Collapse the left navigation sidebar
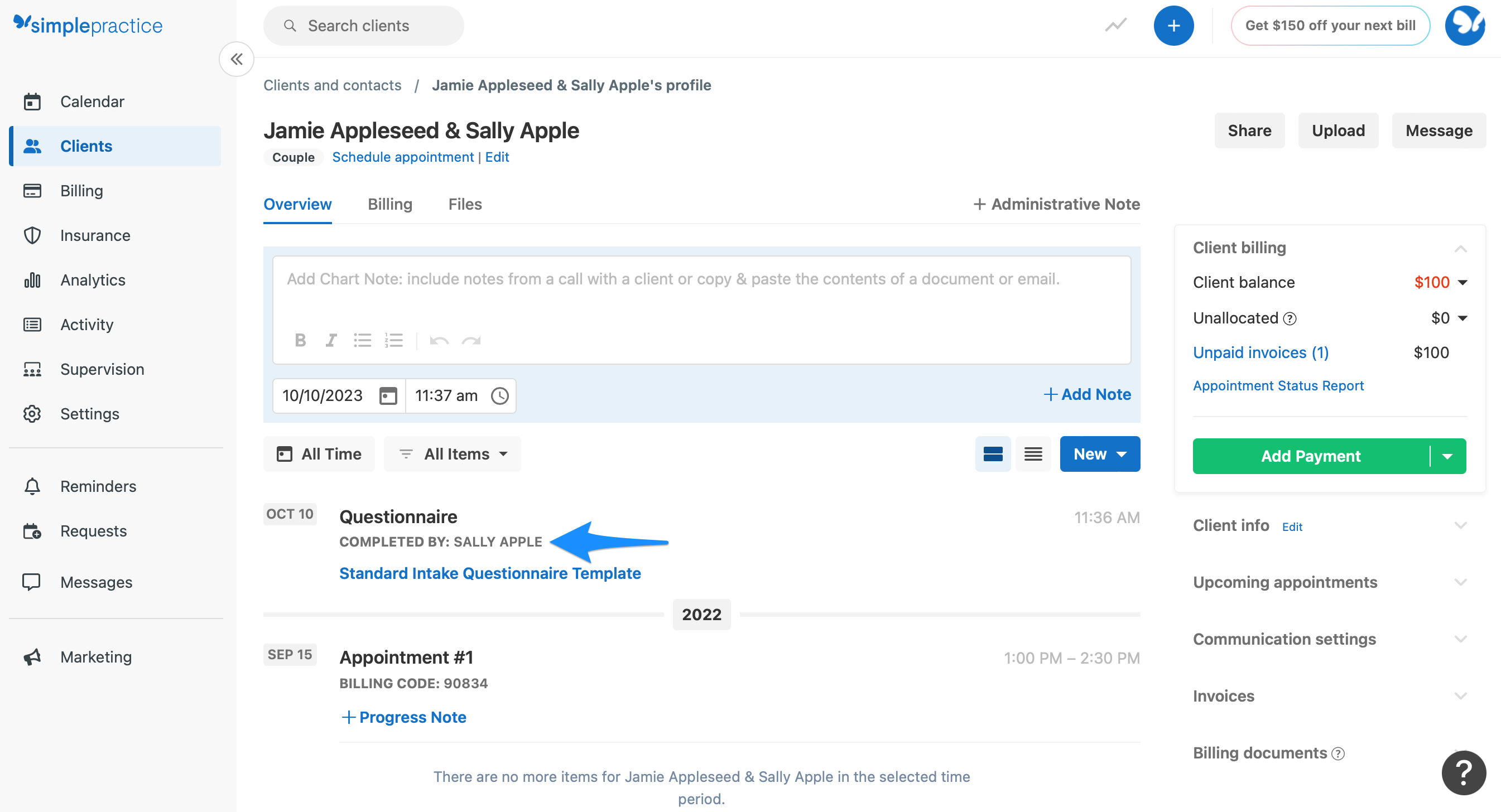Image resolution: width=1501 pixels, height=812 pixels. (x=237, y=59)
